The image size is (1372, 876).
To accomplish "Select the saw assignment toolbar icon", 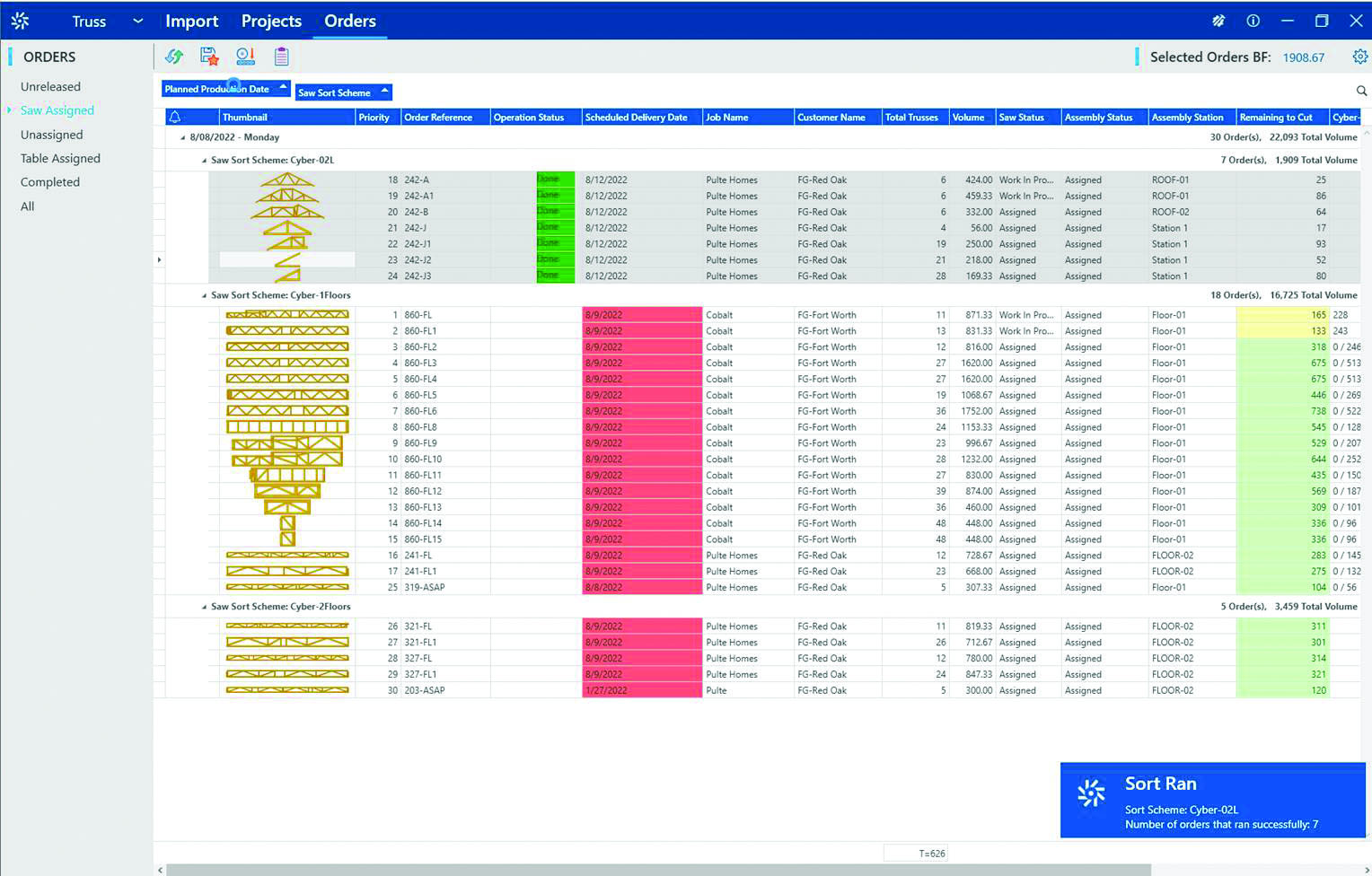I will point(245,56).
